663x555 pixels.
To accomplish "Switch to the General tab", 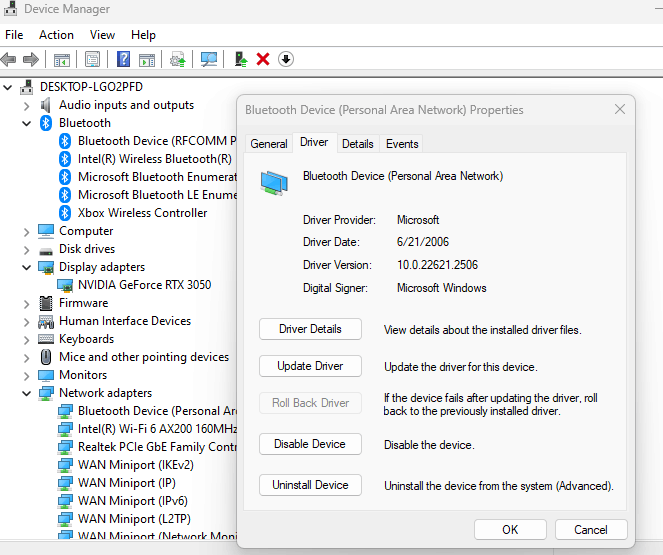I will tap(269, 144).
